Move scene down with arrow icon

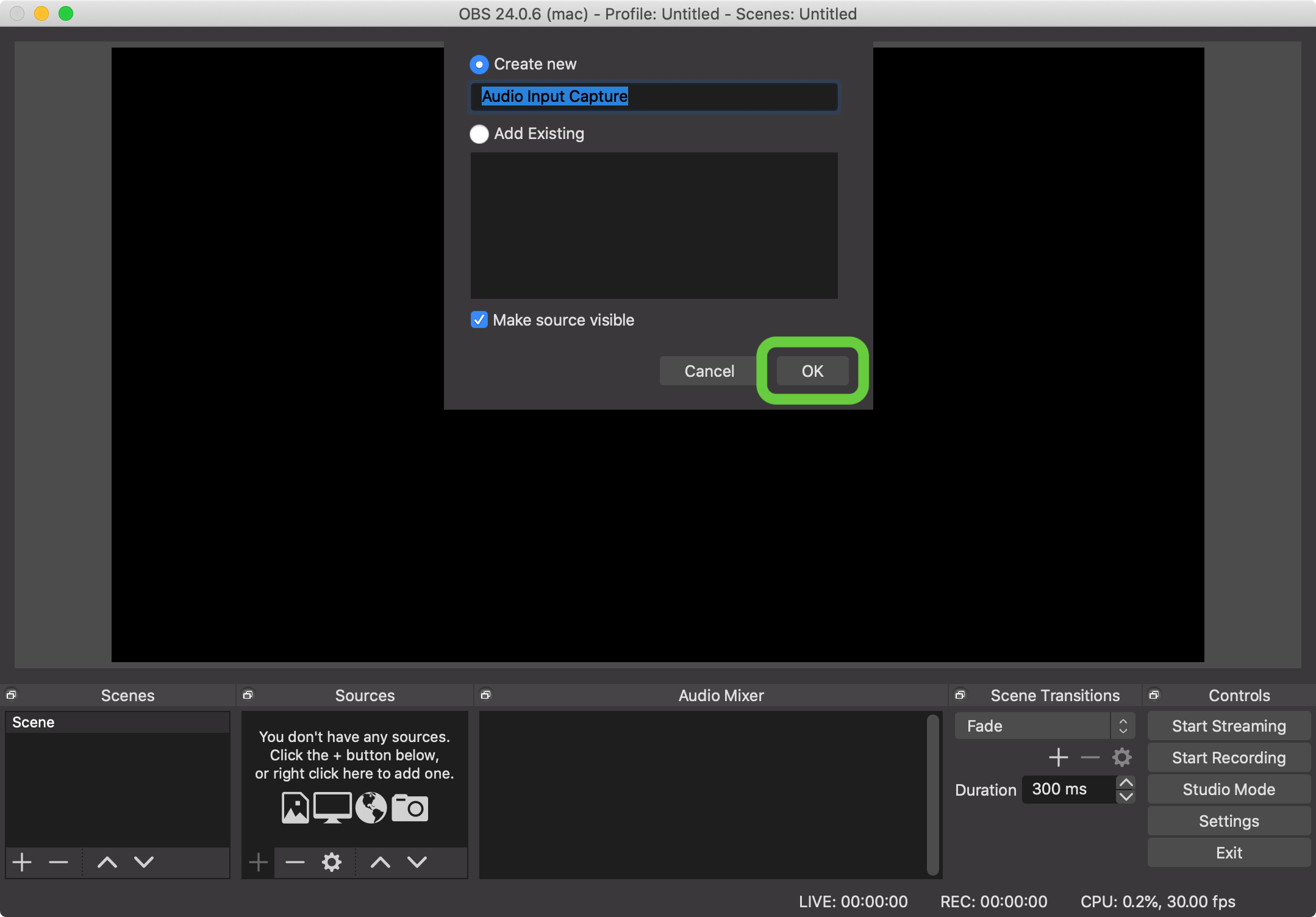point(144,862)
